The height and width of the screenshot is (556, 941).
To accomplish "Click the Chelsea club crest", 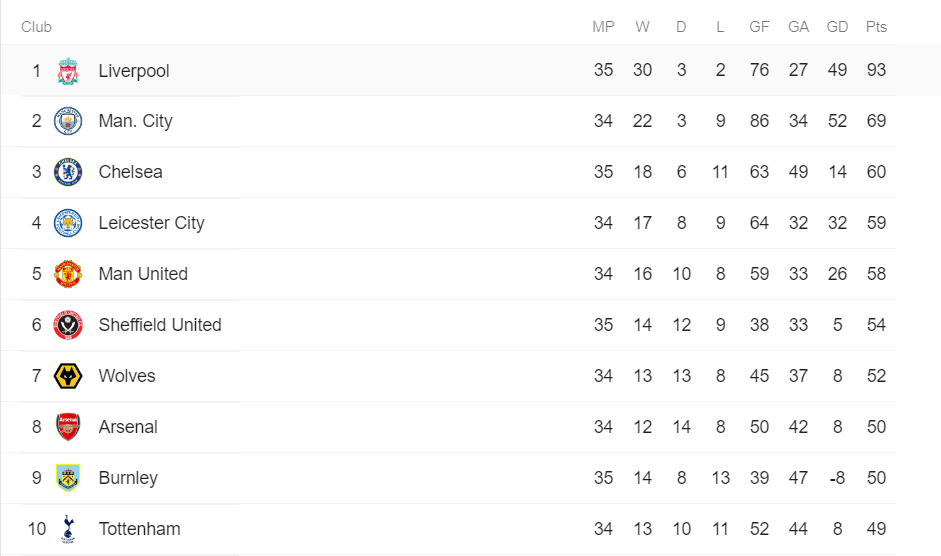I will click(68, 172).
